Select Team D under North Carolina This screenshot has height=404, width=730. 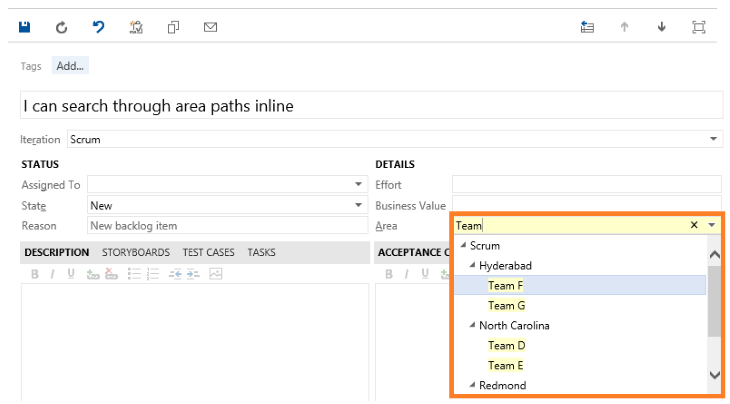[506, 346]
